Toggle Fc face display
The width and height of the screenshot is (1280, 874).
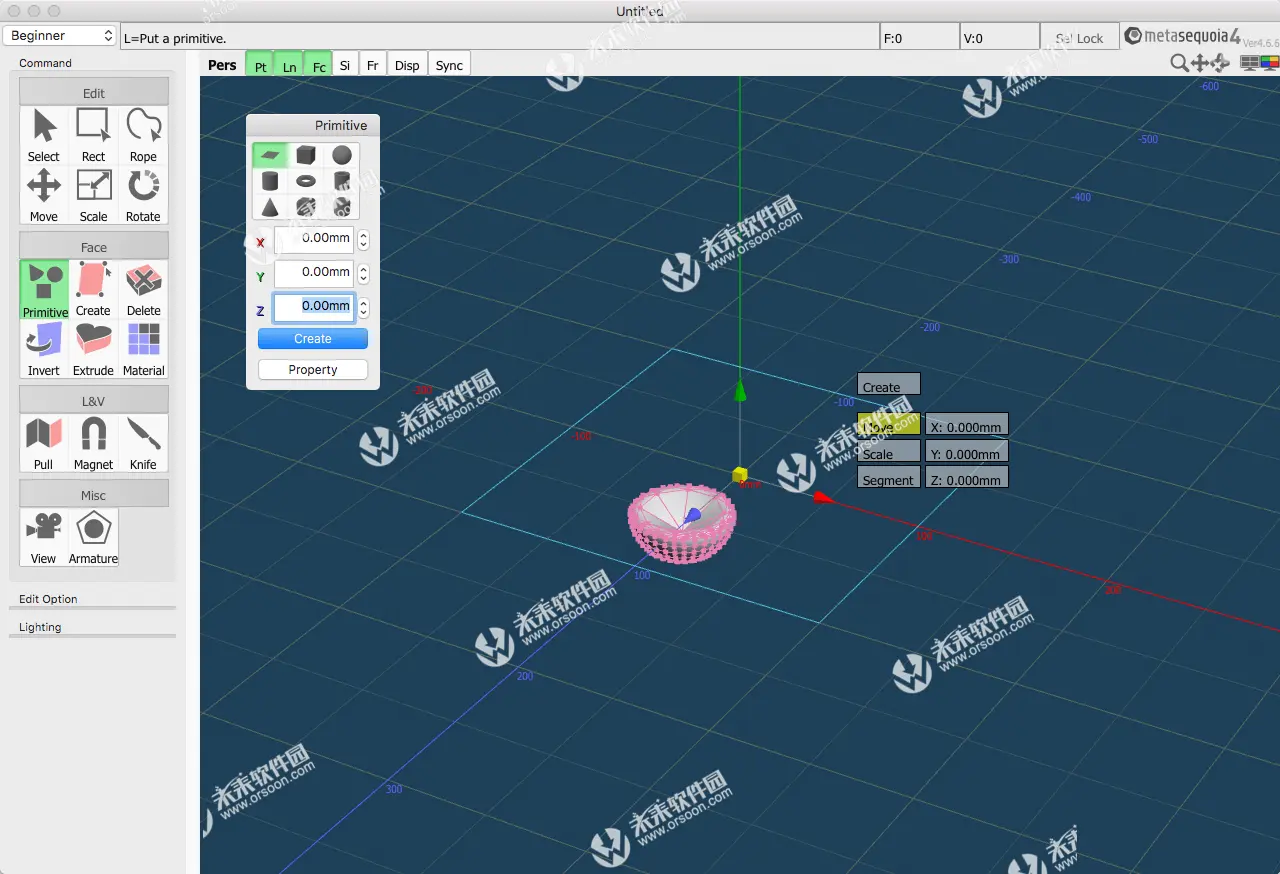click(x=319, y=65)
